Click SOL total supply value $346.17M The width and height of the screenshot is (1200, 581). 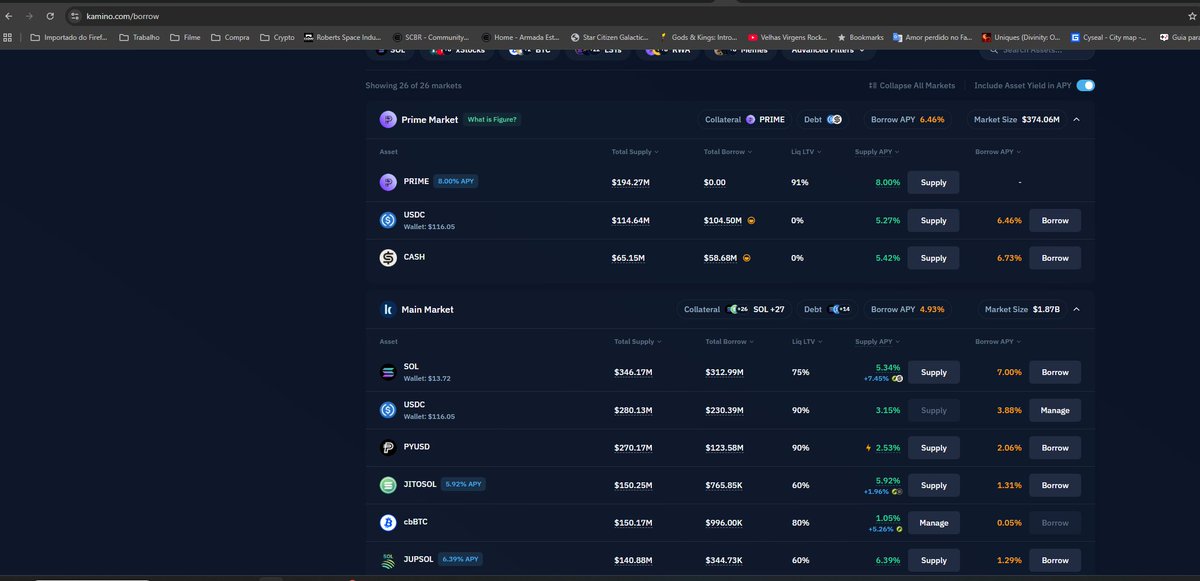(633, 372)
